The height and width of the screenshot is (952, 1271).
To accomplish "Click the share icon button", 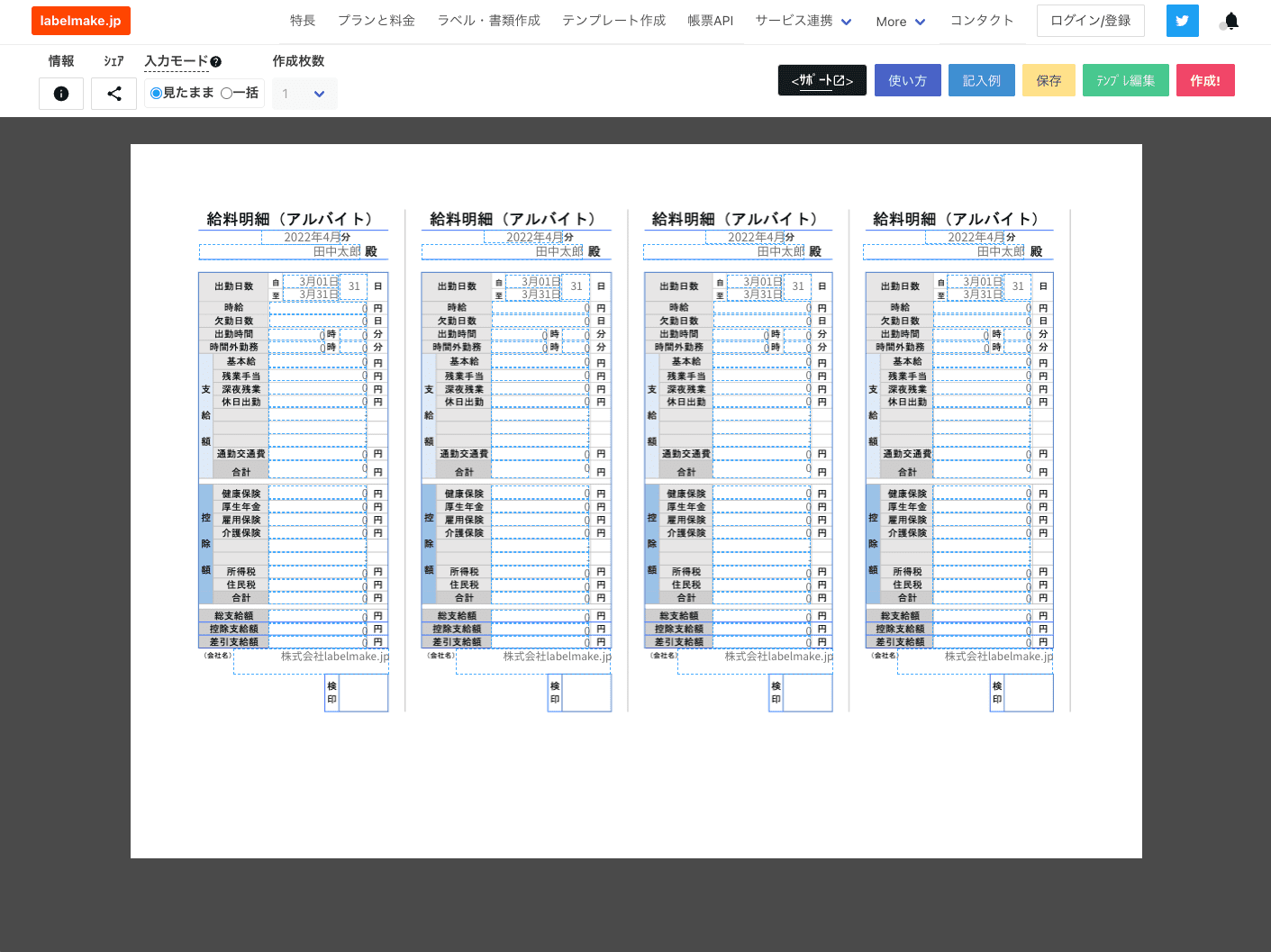I will point(114,94).
